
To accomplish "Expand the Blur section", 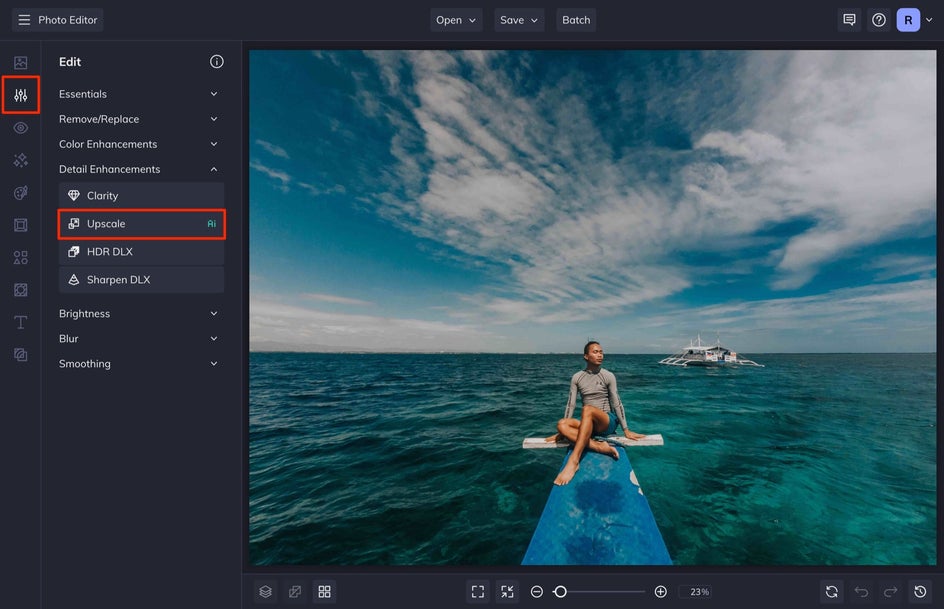I will point(141,339).
